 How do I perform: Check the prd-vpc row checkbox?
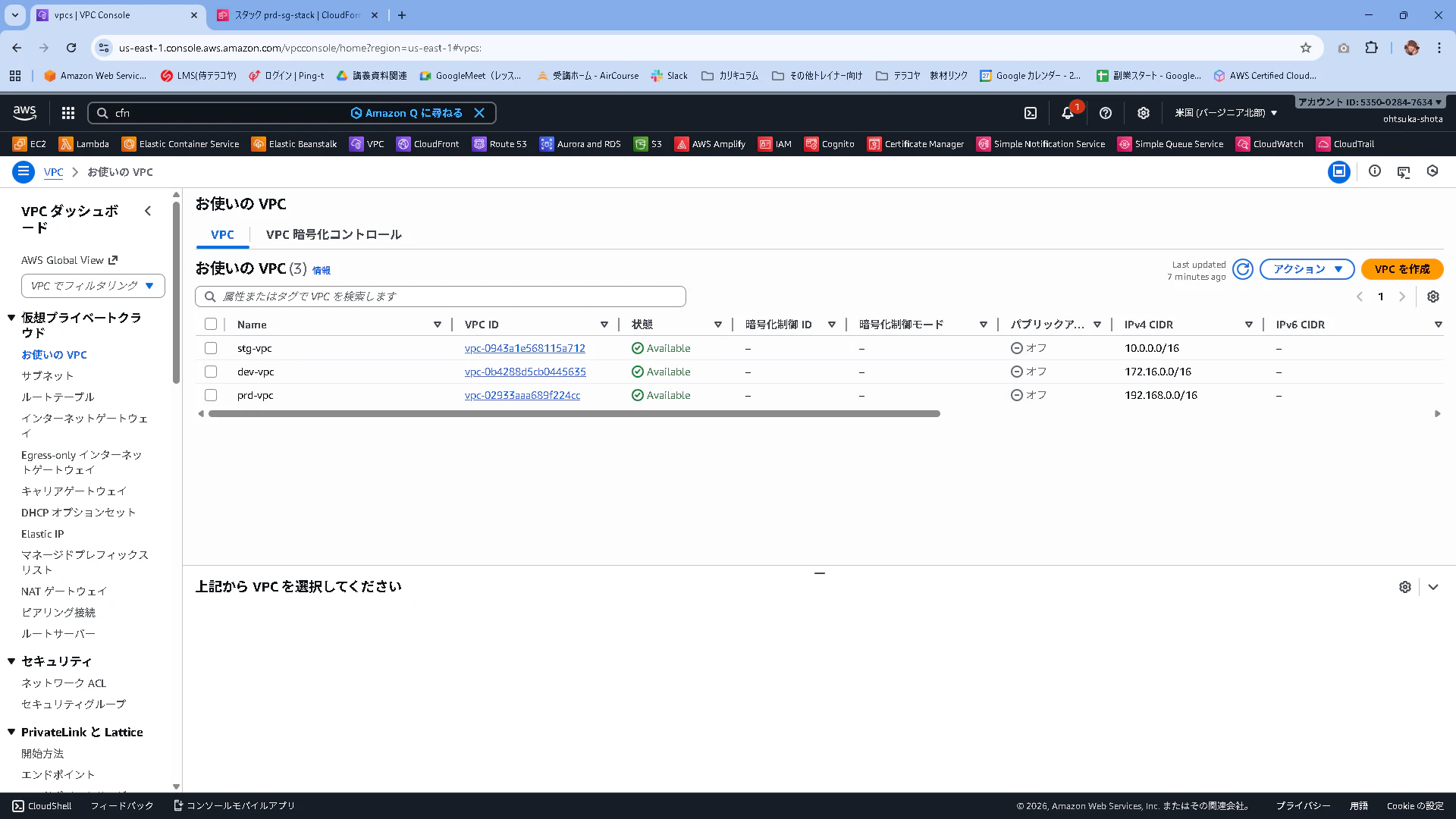tap(211, 395)
